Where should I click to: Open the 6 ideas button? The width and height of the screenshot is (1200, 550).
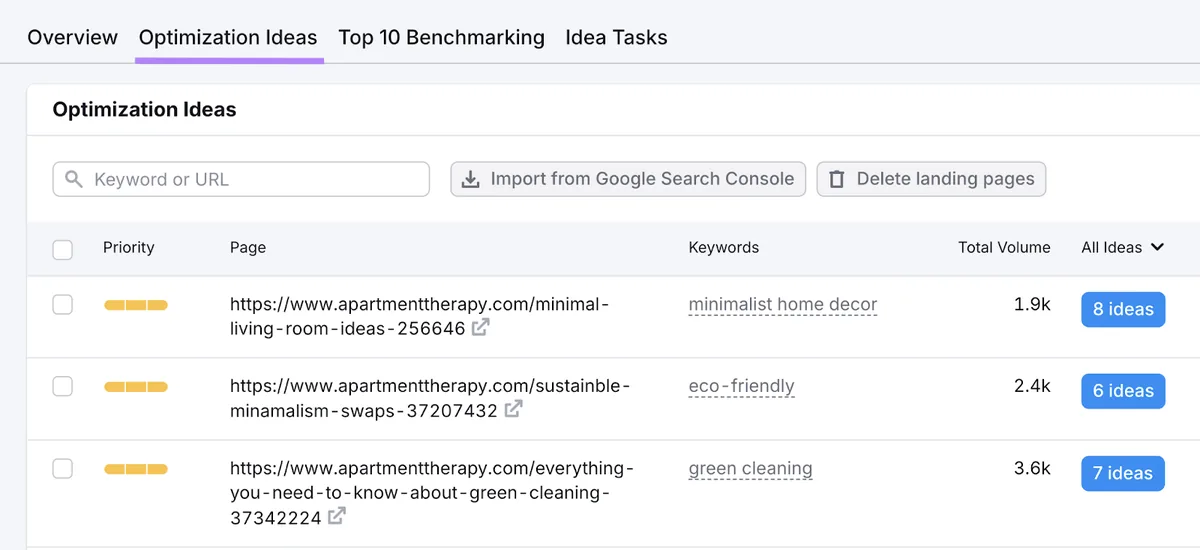coord(1123,391)
